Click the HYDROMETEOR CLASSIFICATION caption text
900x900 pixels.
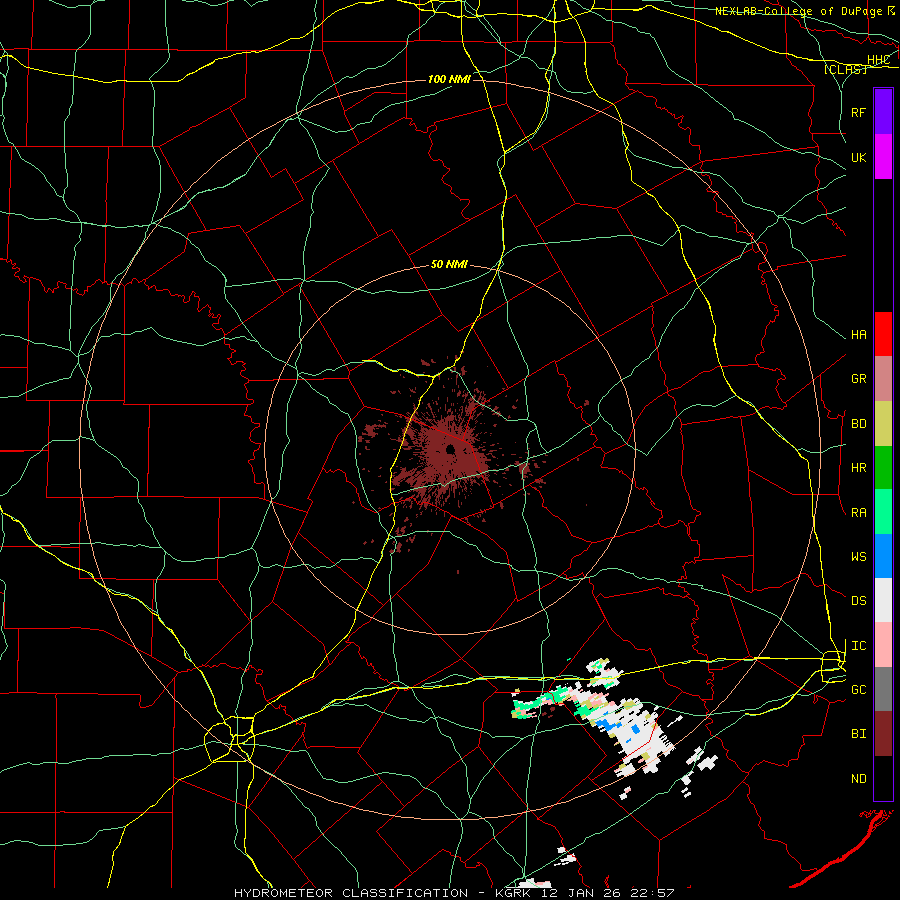pyautogui.click(x=351, y=893)
